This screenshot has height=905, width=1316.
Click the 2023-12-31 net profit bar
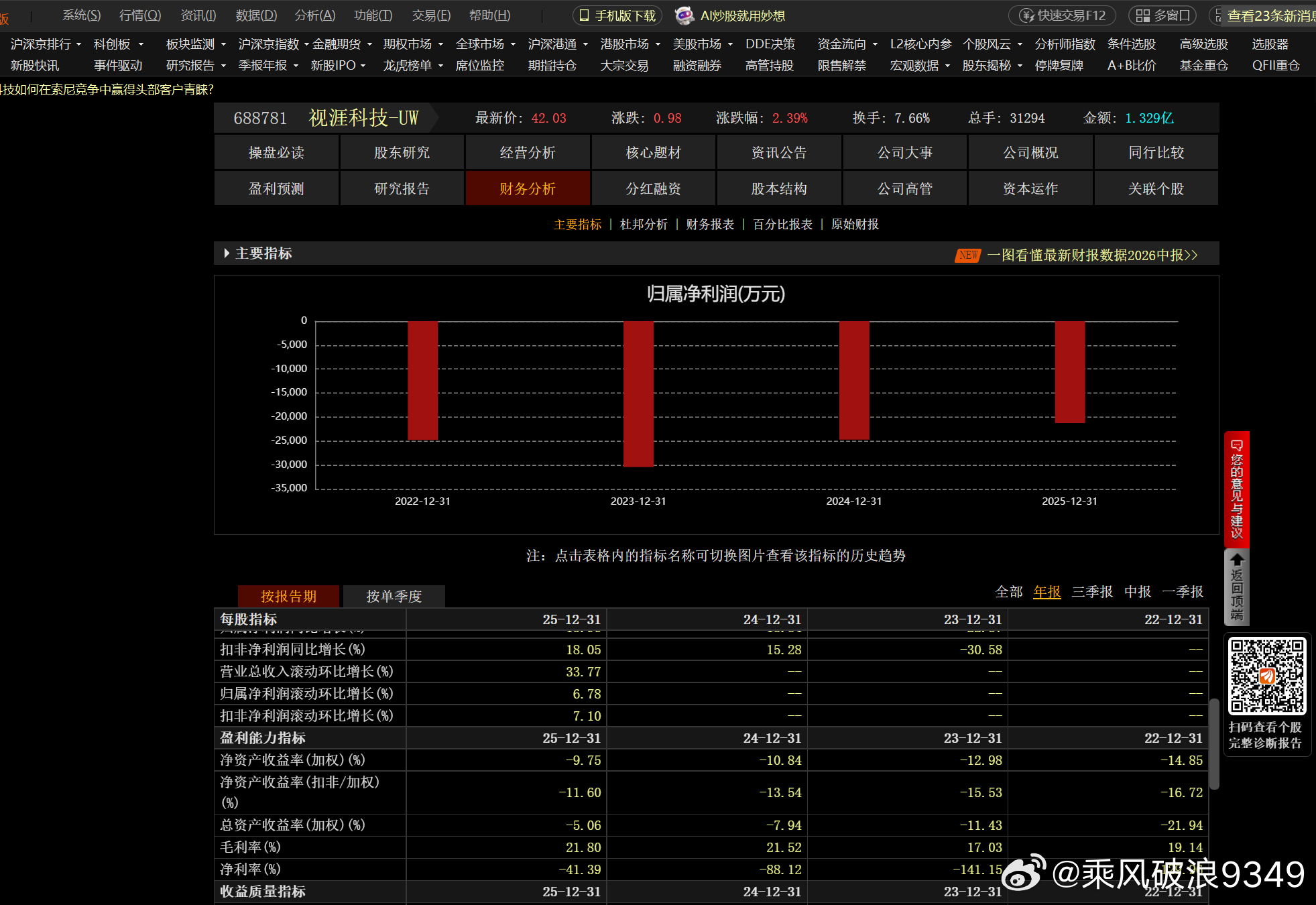click(638, 394)
